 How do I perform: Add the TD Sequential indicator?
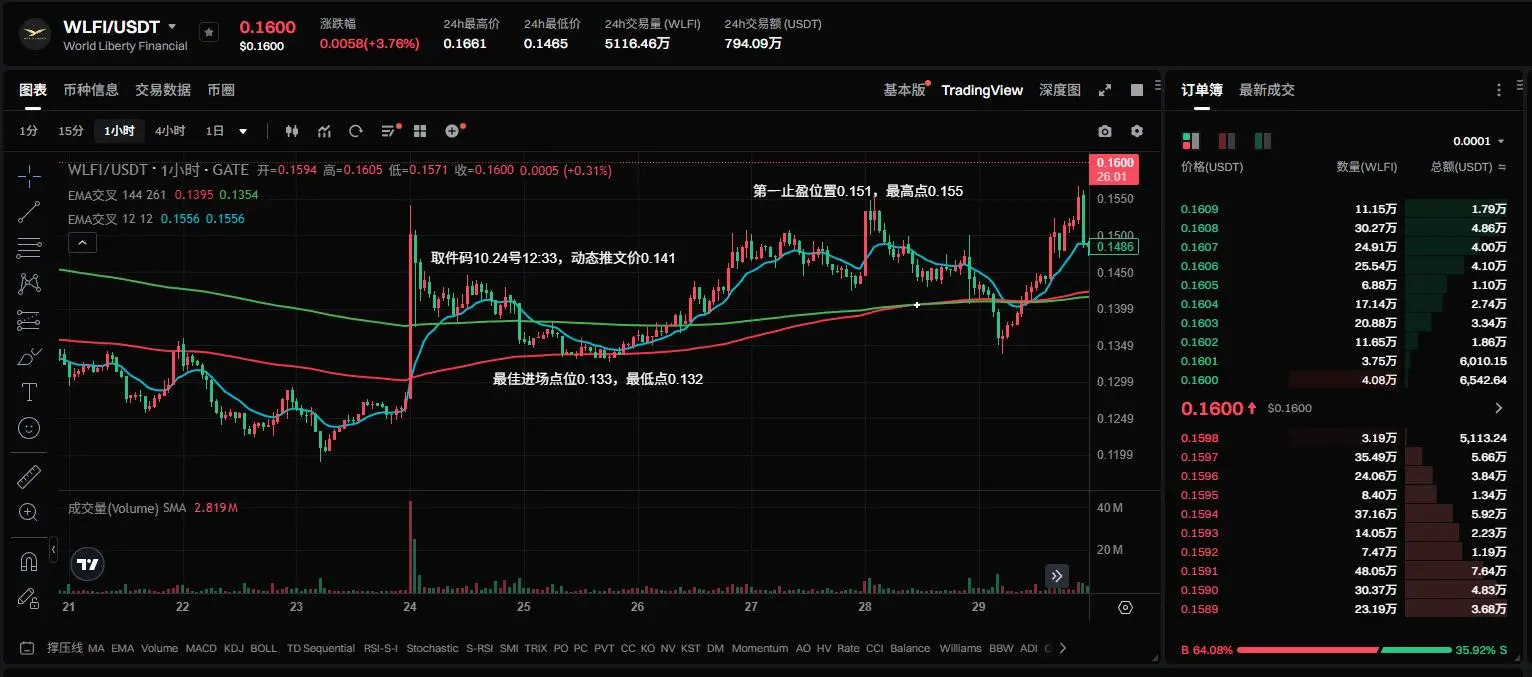tap(320, 648)
